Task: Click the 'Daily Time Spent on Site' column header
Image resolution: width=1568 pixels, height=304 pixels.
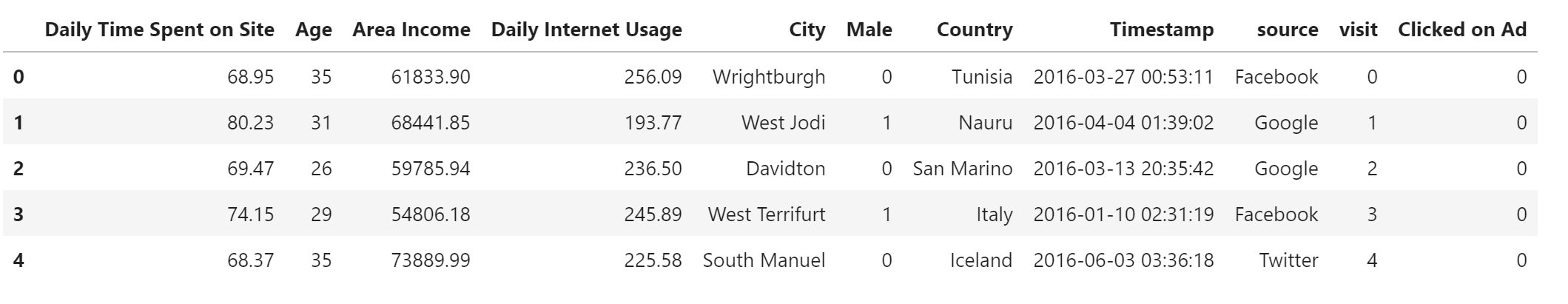Action: click(159, 30)
